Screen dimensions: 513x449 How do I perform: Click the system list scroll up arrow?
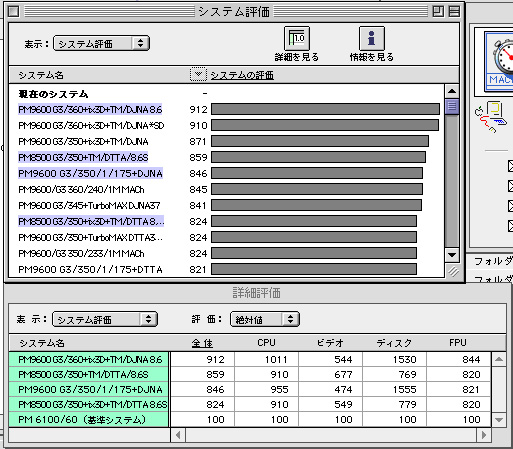(x=452, y=91)
